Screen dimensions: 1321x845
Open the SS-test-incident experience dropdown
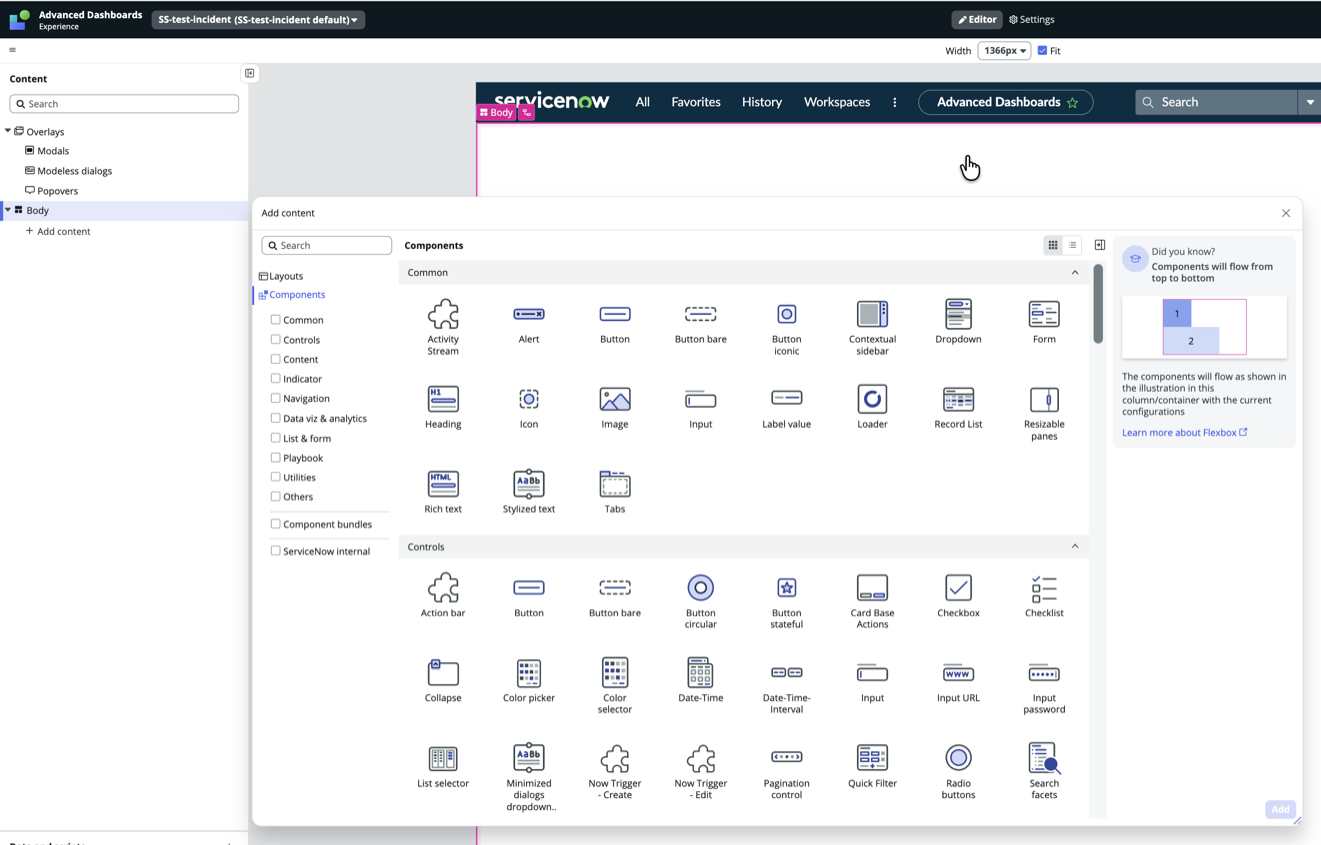tap(258, 19)
